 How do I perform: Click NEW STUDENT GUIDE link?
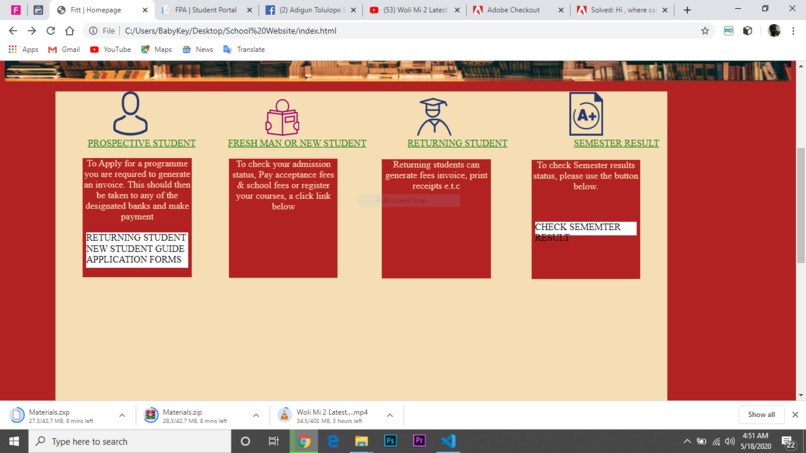click(135, 248)
